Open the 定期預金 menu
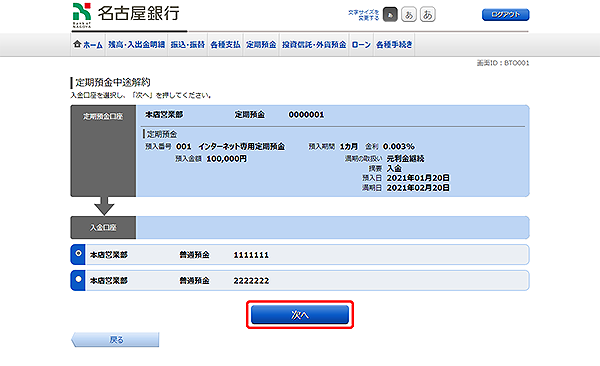600x366 pixels. click(261, 45)
